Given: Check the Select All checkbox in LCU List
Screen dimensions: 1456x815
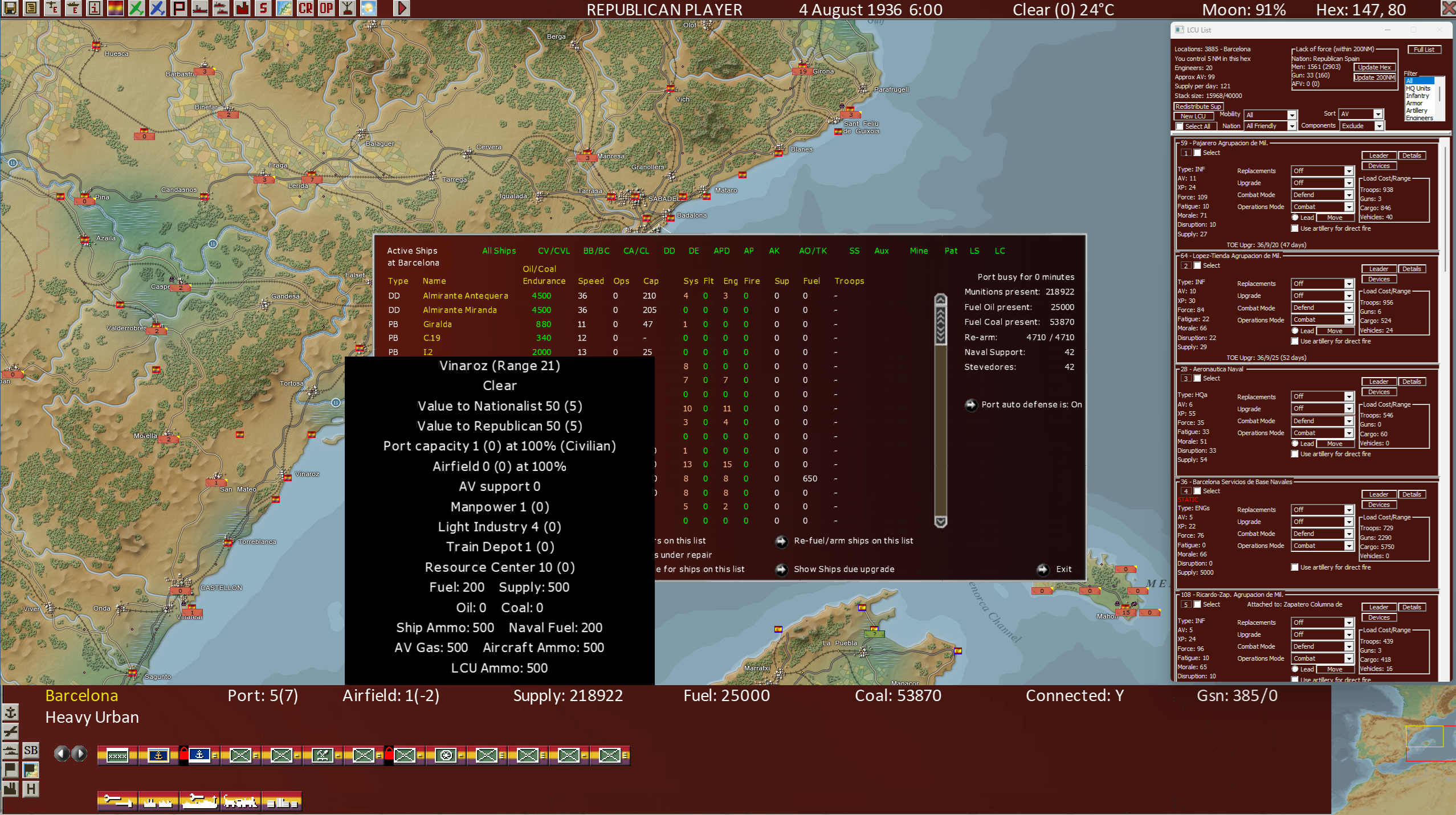Looking at the screenshot, I should 1180,126.
